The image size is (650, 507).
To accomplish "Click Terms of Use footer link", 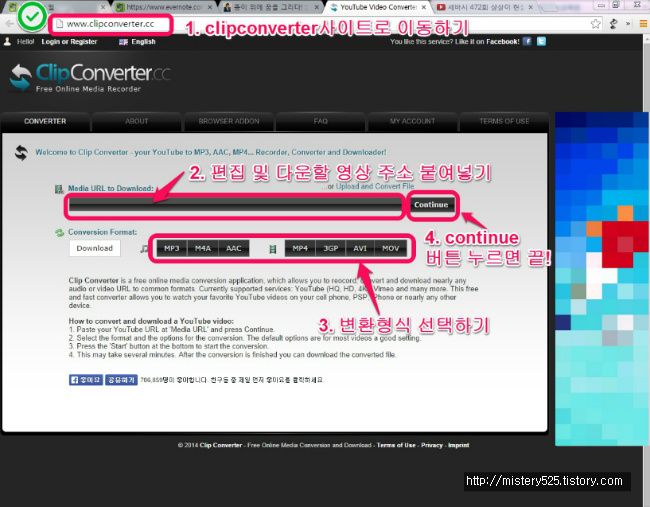I will click(396, 445).
